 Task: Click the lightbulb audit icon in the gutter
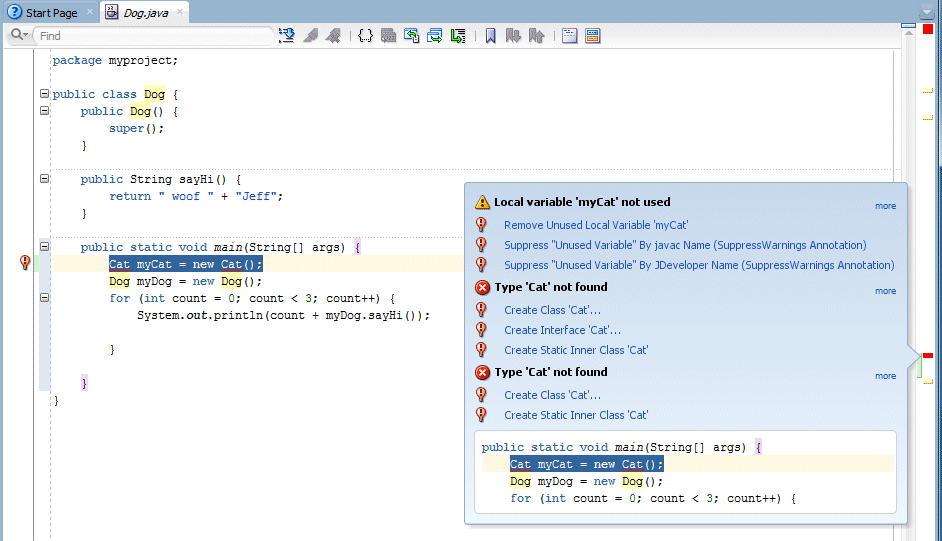[x=25, y=262]
